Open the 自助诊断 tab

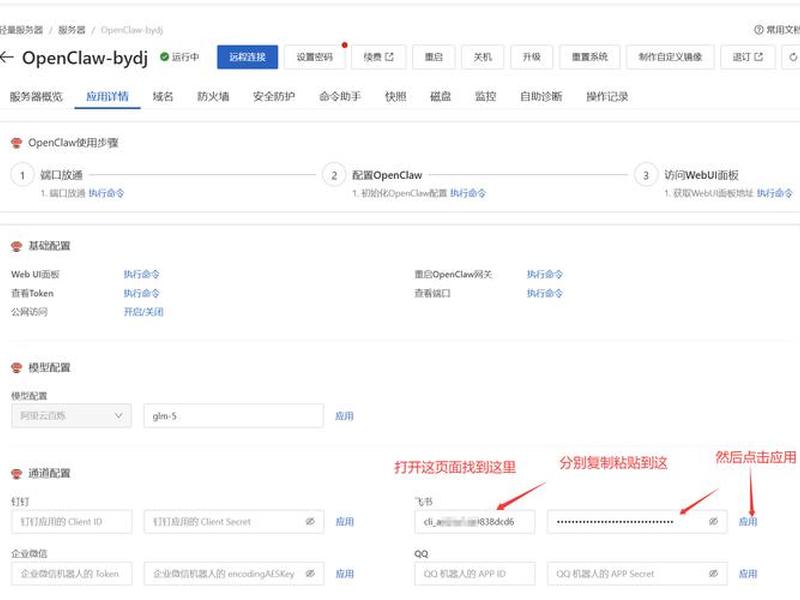tap(541, 96)
